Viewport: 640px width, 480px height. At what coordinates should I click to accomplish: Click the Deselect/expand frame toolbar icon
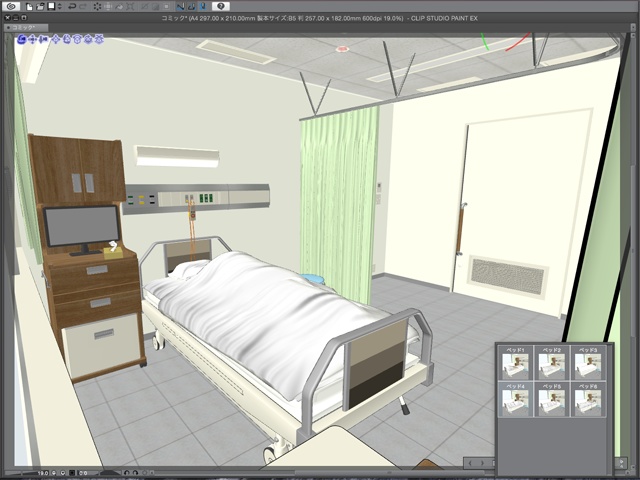click(x=130, y=6)
